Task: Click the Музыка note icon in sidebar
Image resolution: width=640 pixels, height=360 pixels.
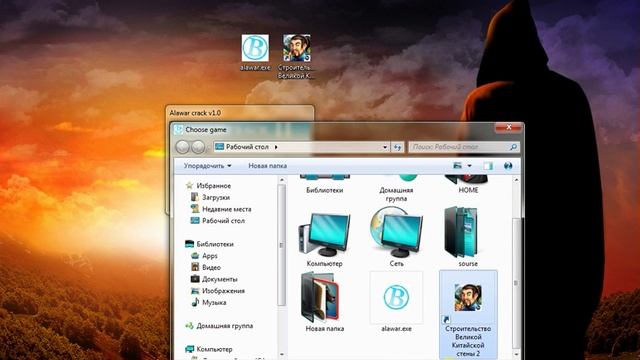Action: click(x=195, y=302)
